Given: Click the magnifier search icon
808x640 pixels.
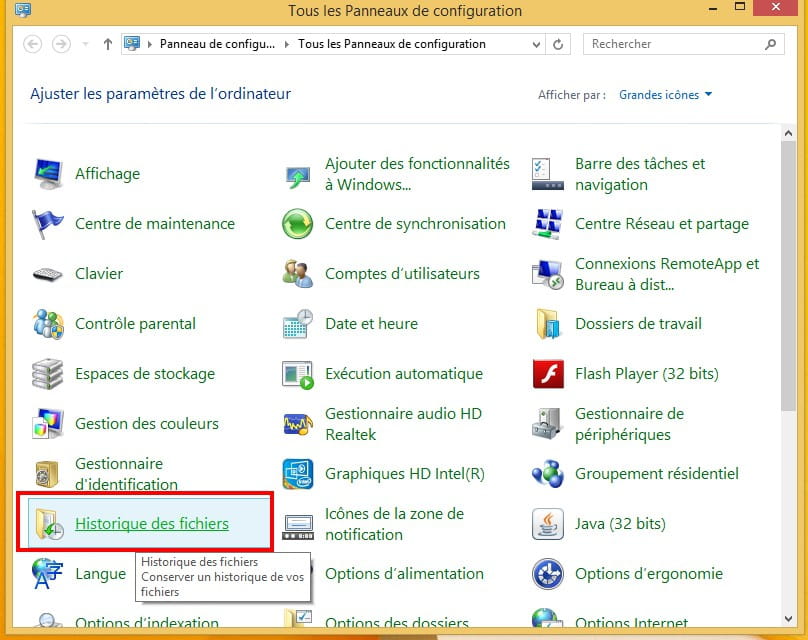Looking at the screenshot, I should pyautogui.click(x=770, y=44).
